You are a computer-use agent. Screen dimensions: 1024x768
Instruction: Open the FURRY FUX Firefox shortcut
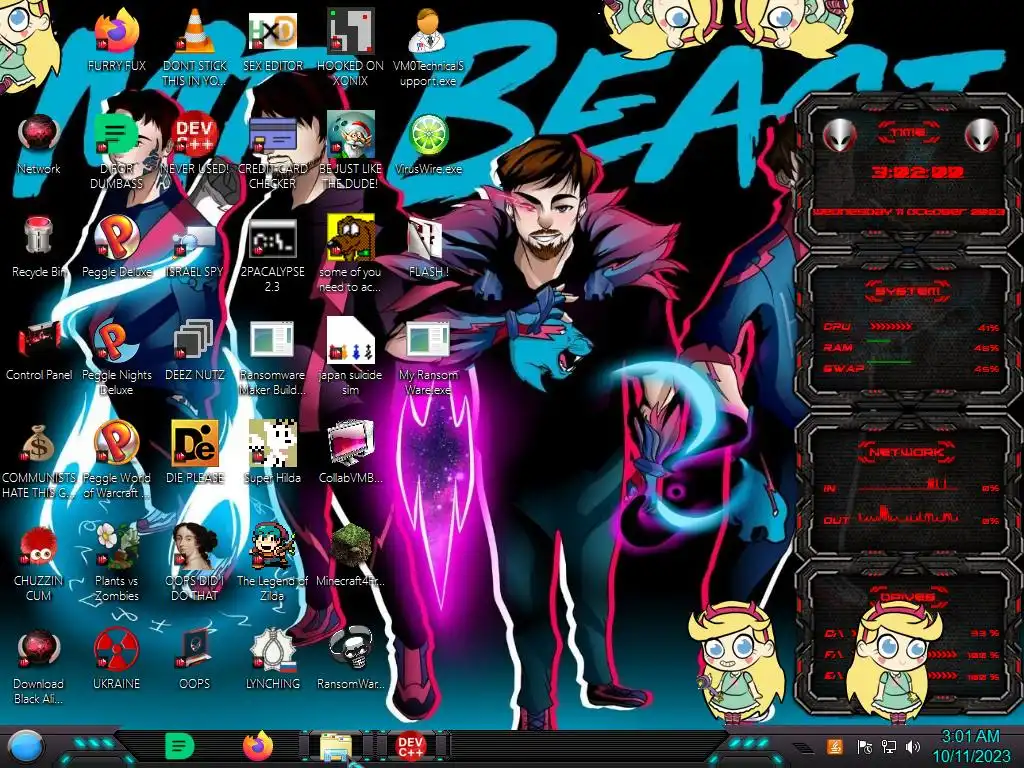coord(116,33)
